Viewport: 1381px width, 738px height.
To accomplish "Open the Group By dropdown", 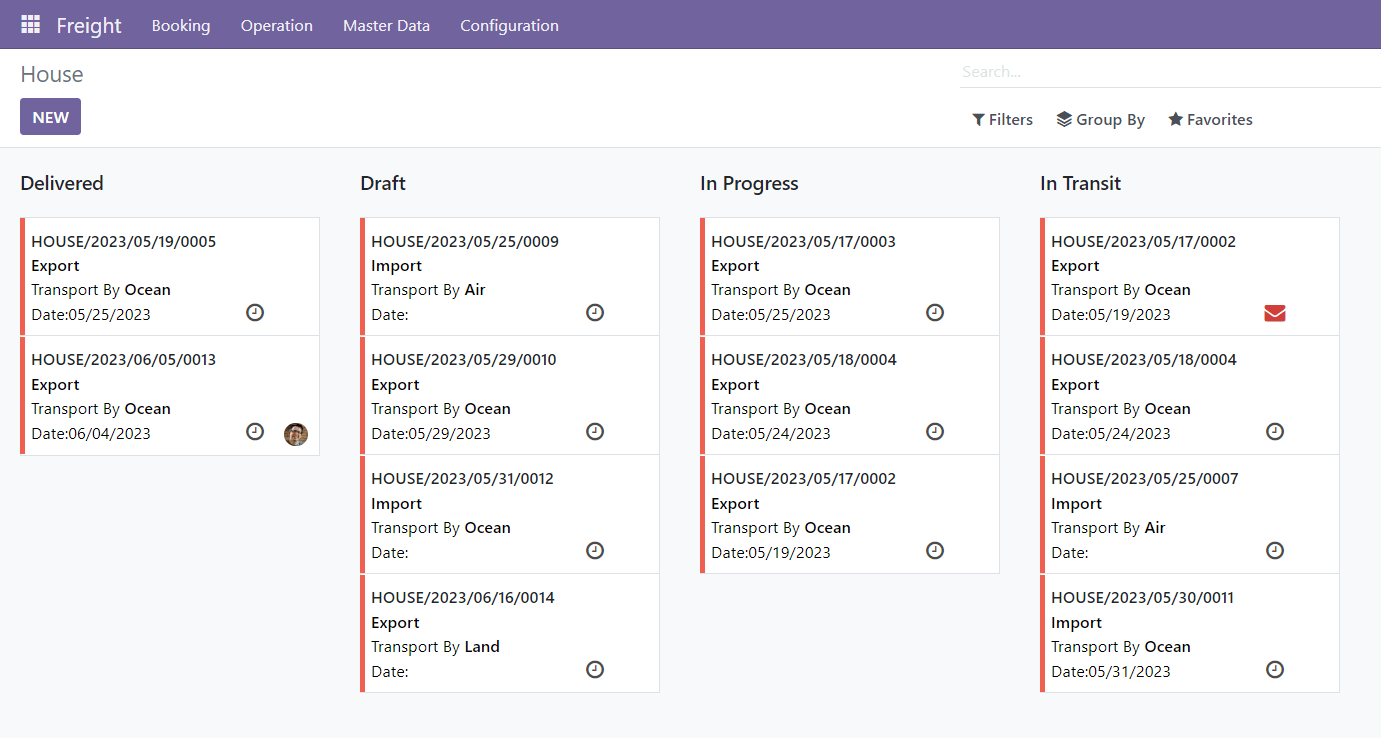I will [1100, 120].
